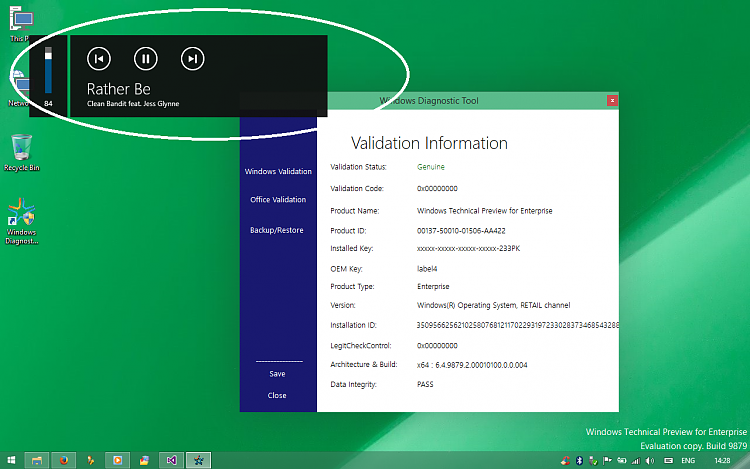Close the Windows Diagnostic Tool window
Screen dimensions: 750x469
click(612, 100)
